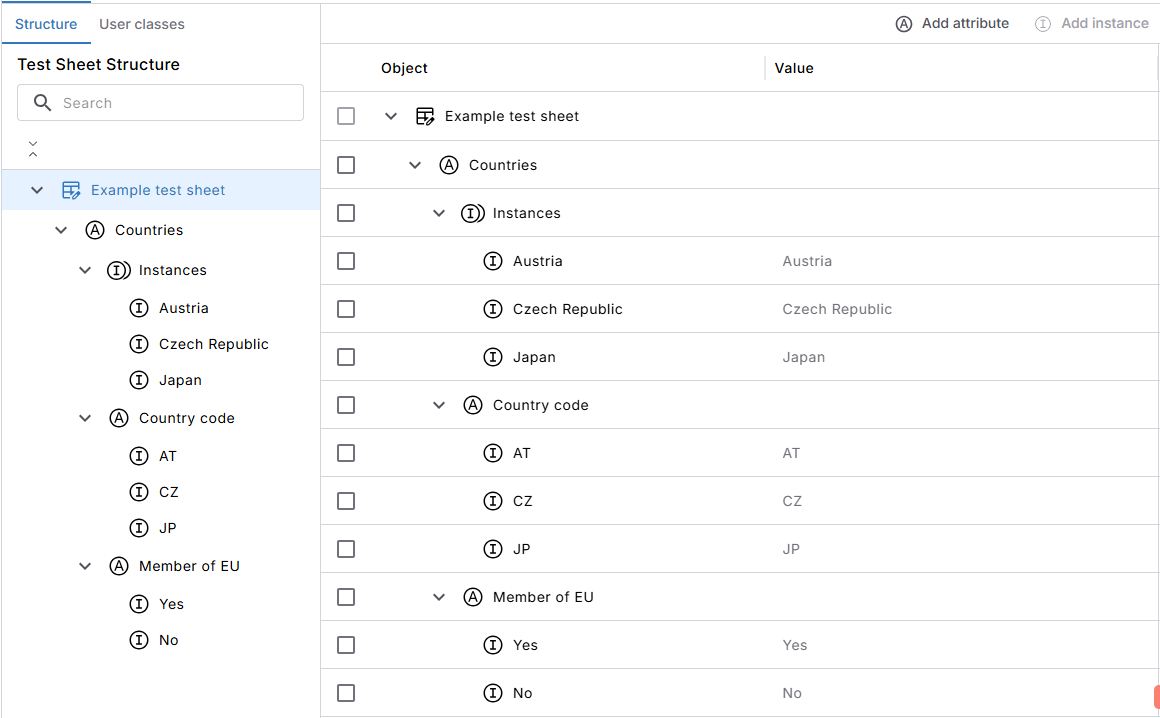Click the search magnifier icon

[x=42, y=103]
